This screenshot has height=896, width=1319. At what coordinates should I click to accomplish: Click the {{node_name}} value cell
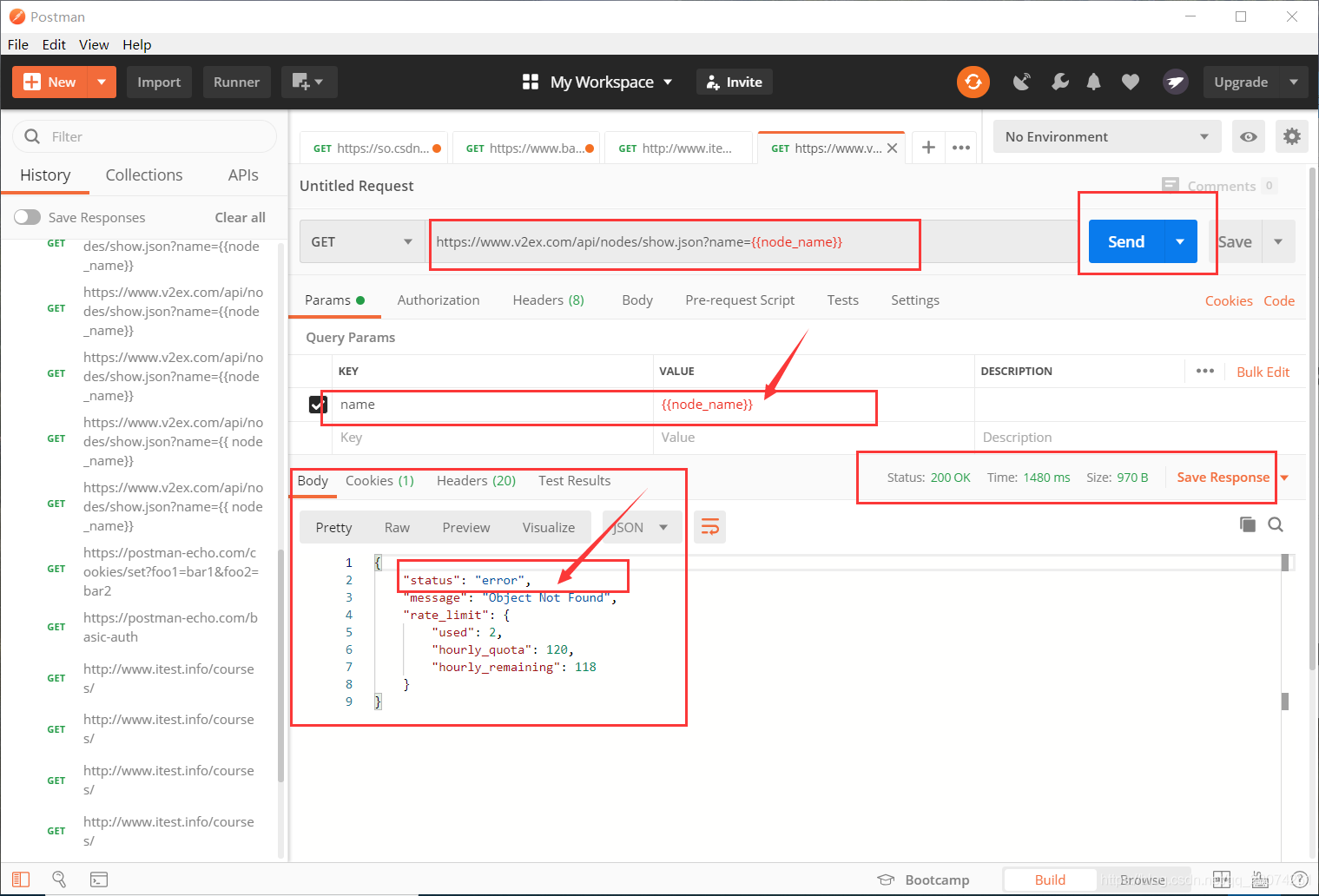point(814,405)
